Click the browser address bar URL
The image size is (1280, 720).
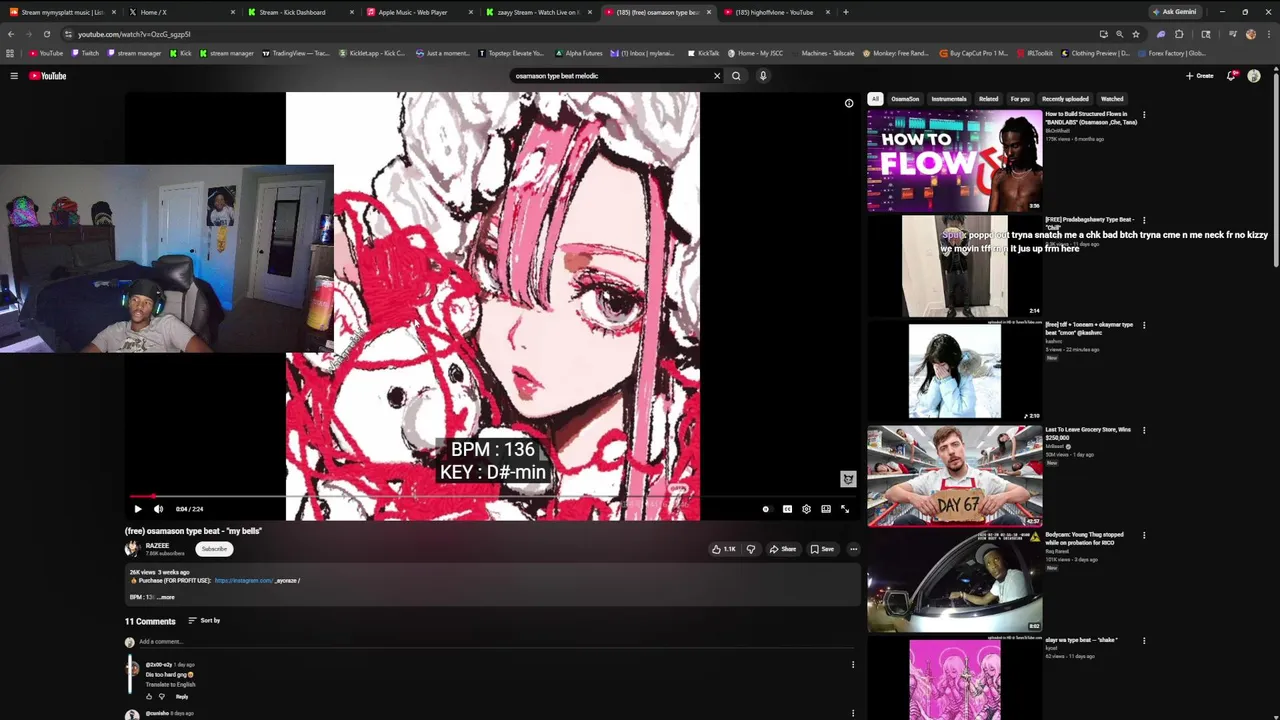point(134,34)
